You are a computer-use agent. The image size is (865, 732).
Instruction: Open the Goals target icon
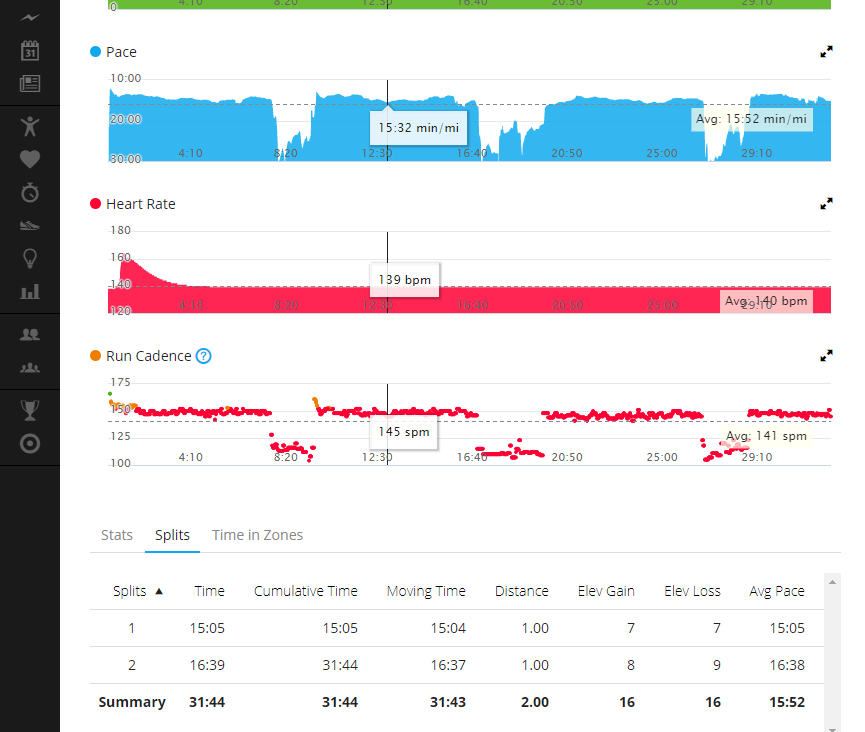pos(30,443)
